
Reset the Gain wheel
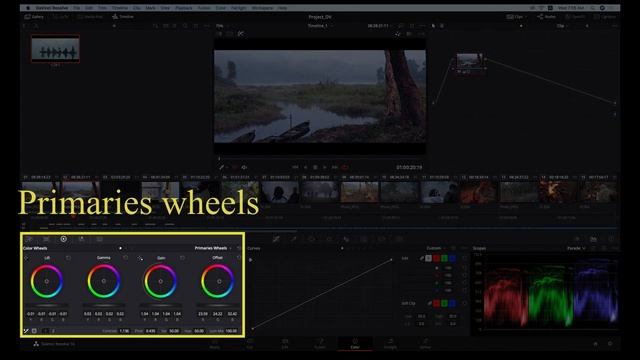(x=182, y=258)
